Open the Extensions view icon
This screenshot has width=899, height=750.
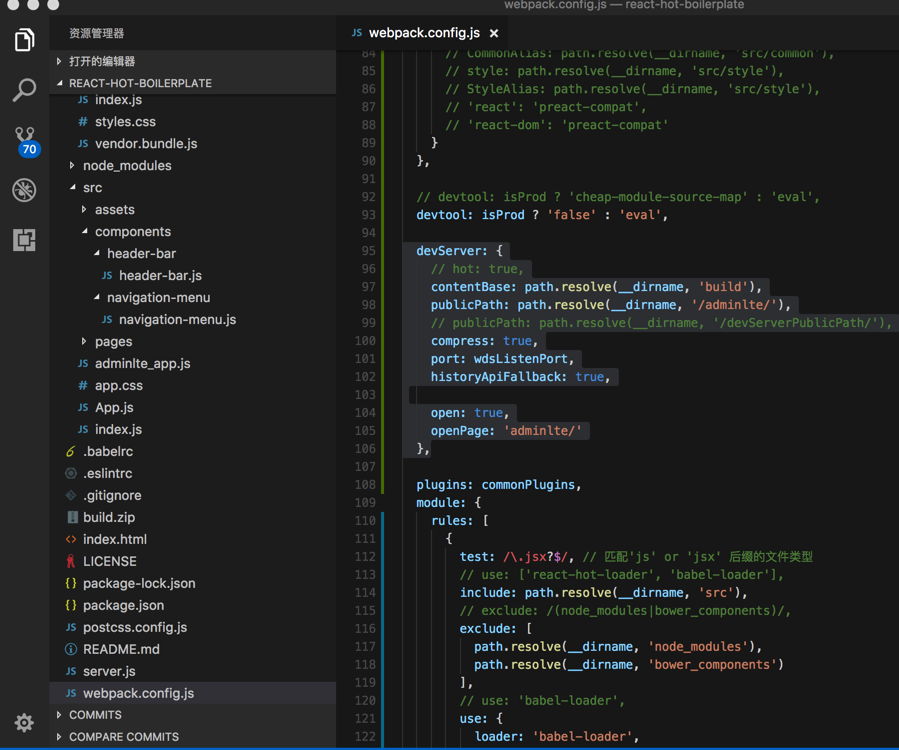click(24, 240)
